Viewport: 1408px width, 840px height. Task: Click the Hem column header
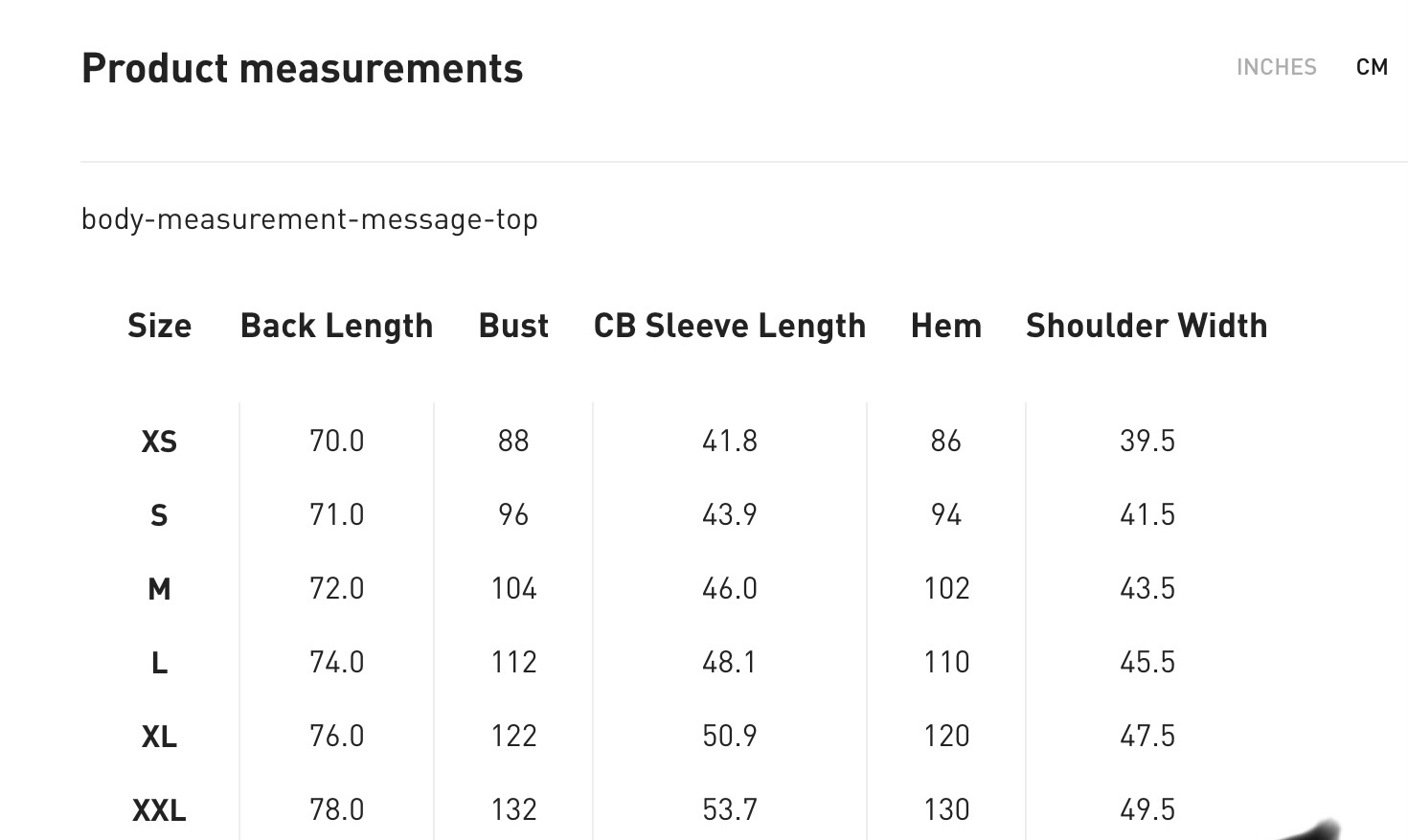click(945, 326)
